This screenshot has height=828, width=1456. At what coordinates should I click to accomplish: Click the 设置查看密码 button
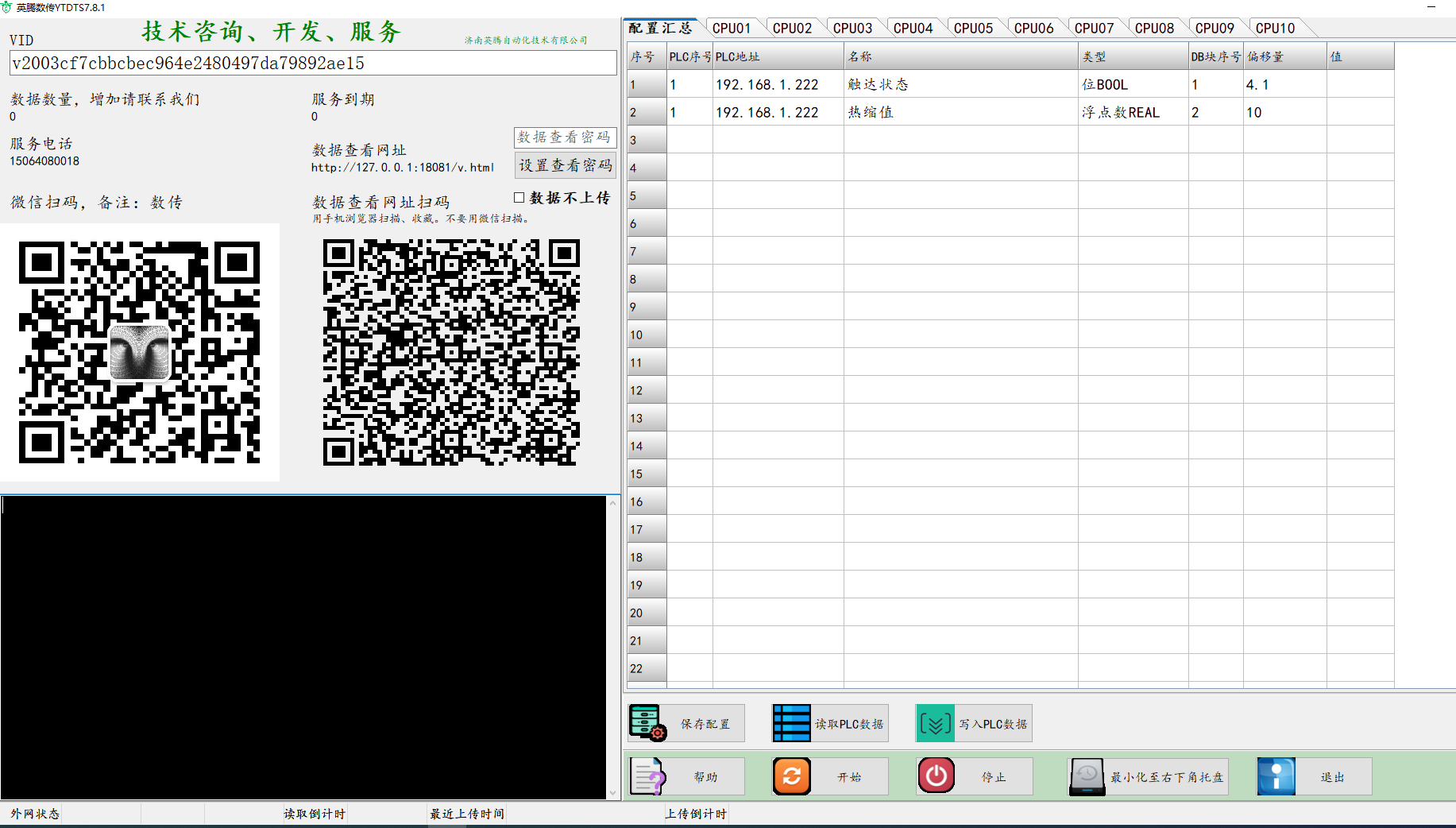pyautogui.click(x=566, y=165)
